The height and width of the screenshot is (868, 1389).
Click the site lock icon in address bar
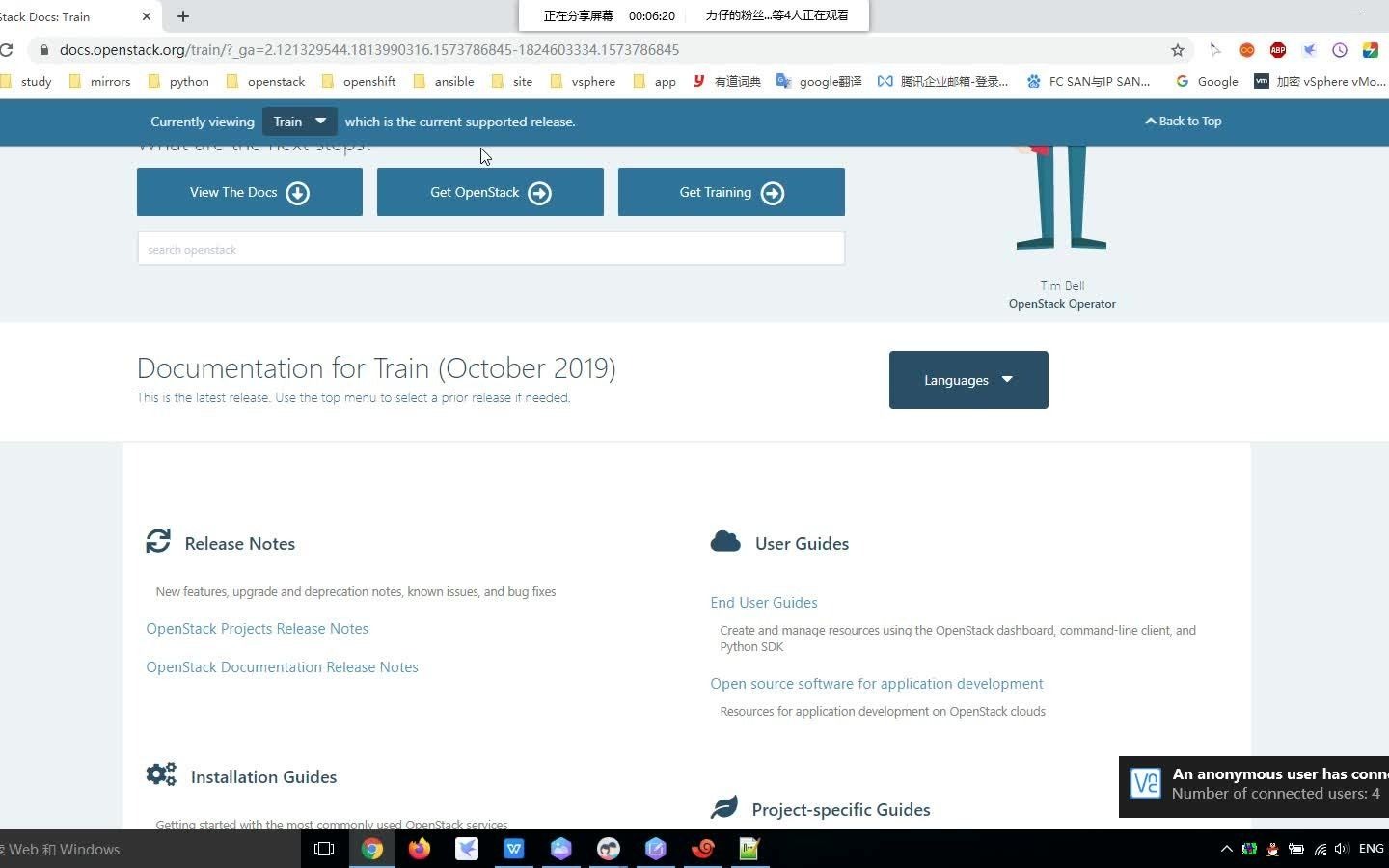[x=43, y=50]
